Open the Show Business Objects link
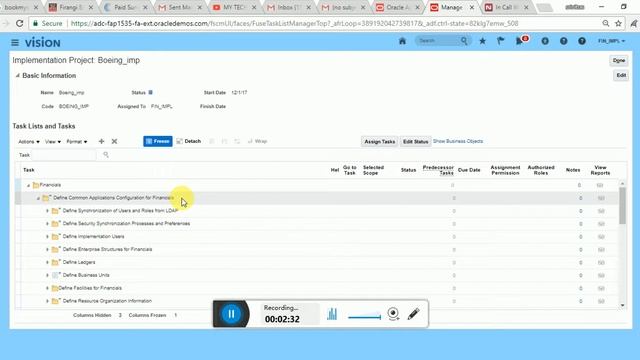This screenshot has width=640, height=360. point(458,141)
